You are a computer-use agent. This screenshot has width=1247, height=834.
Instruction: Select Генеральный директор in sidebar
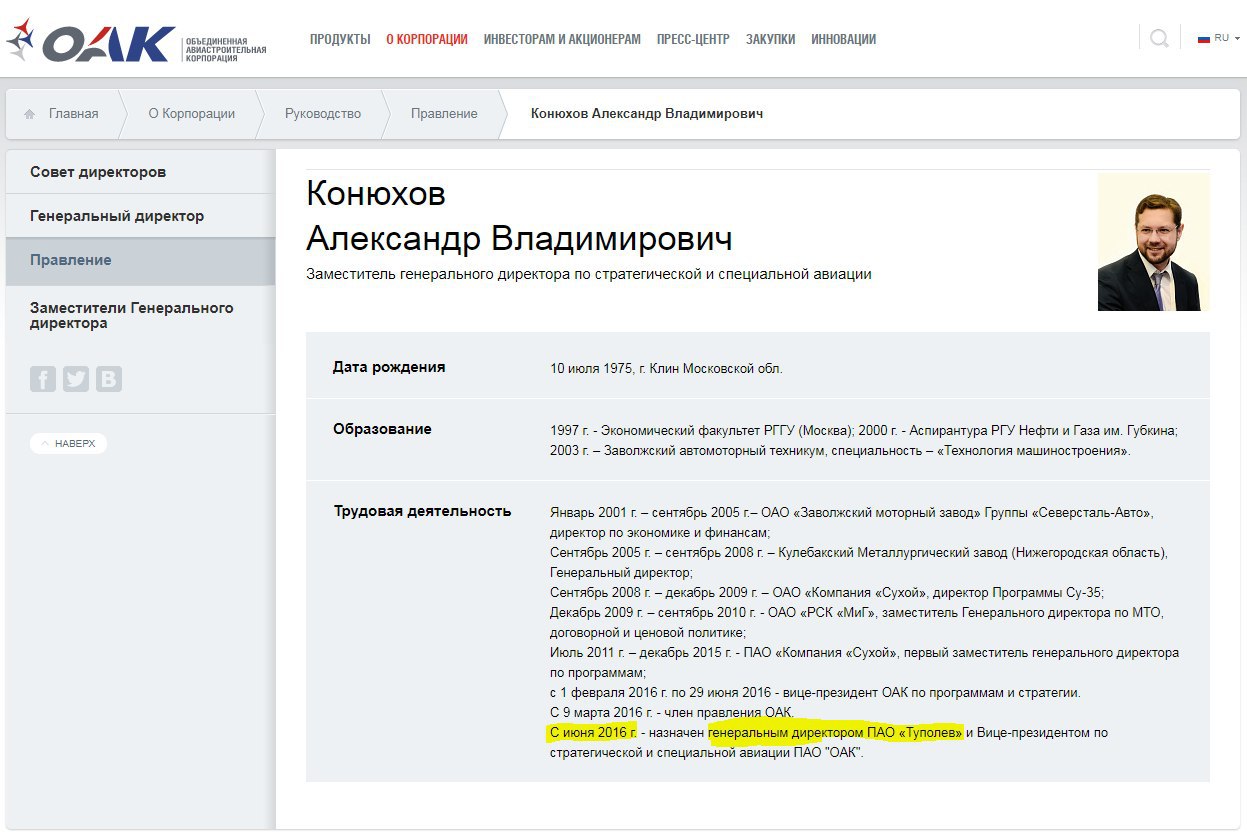(140, 216)
